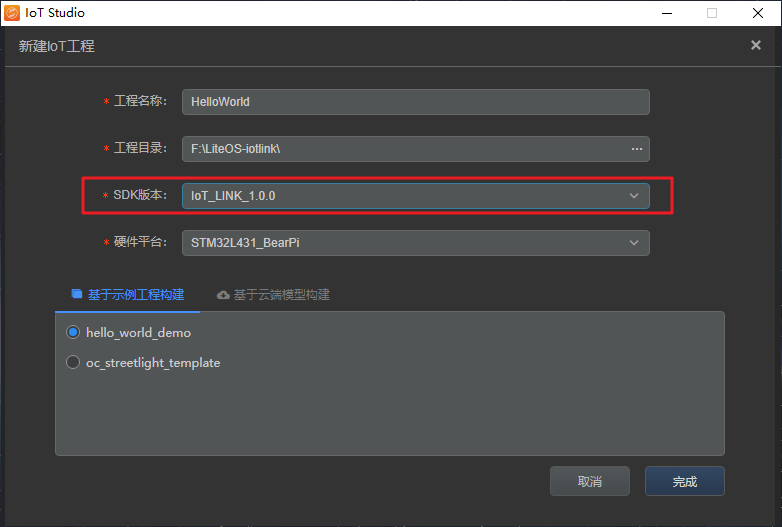The image size is (782, 527).
Task: Click the IoT Studio app logo icon
Action: pos(11,13)
